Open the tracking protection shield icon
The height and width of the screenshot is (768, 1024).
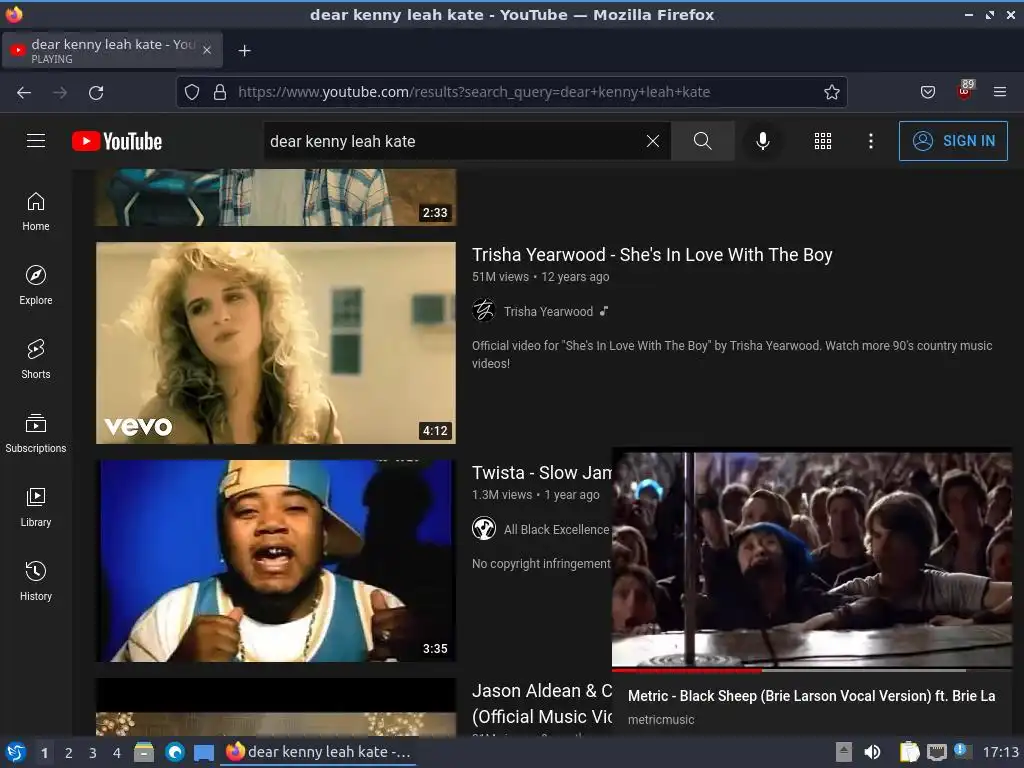coord(191,92)
